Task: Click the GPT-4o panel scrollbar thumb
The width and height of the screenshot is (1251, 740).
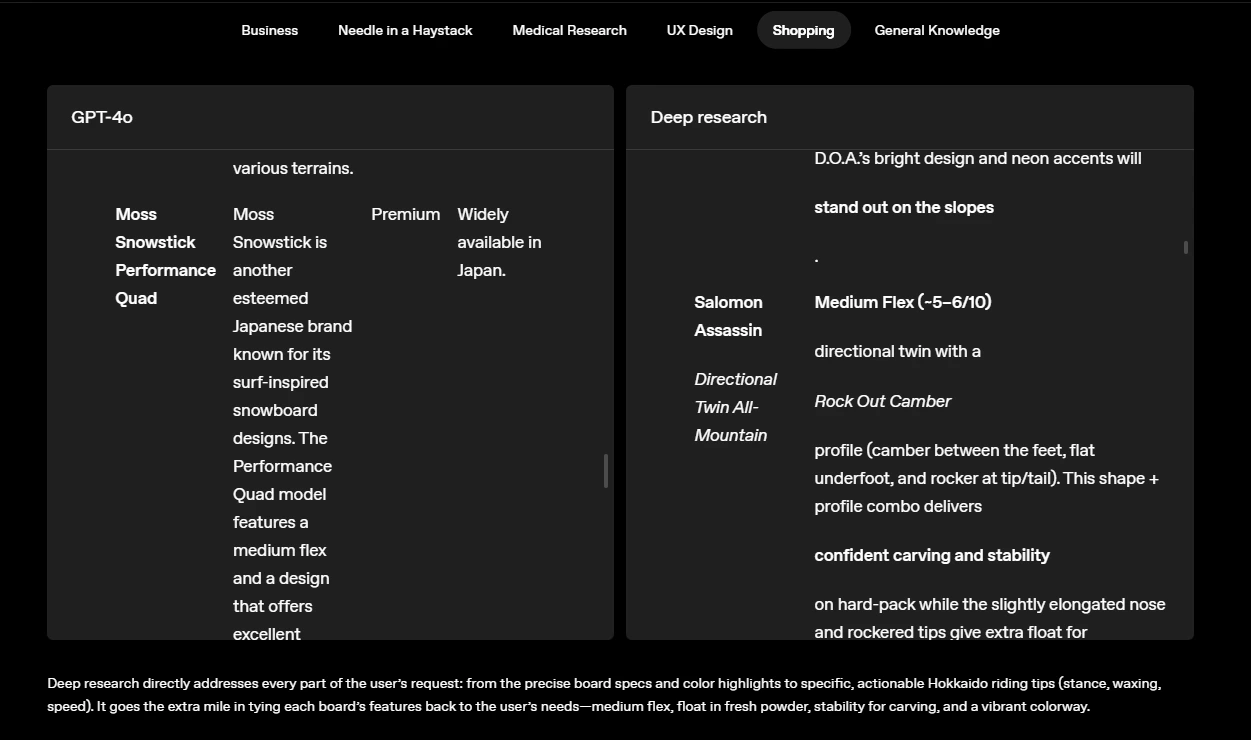Action: pos(605,471)
